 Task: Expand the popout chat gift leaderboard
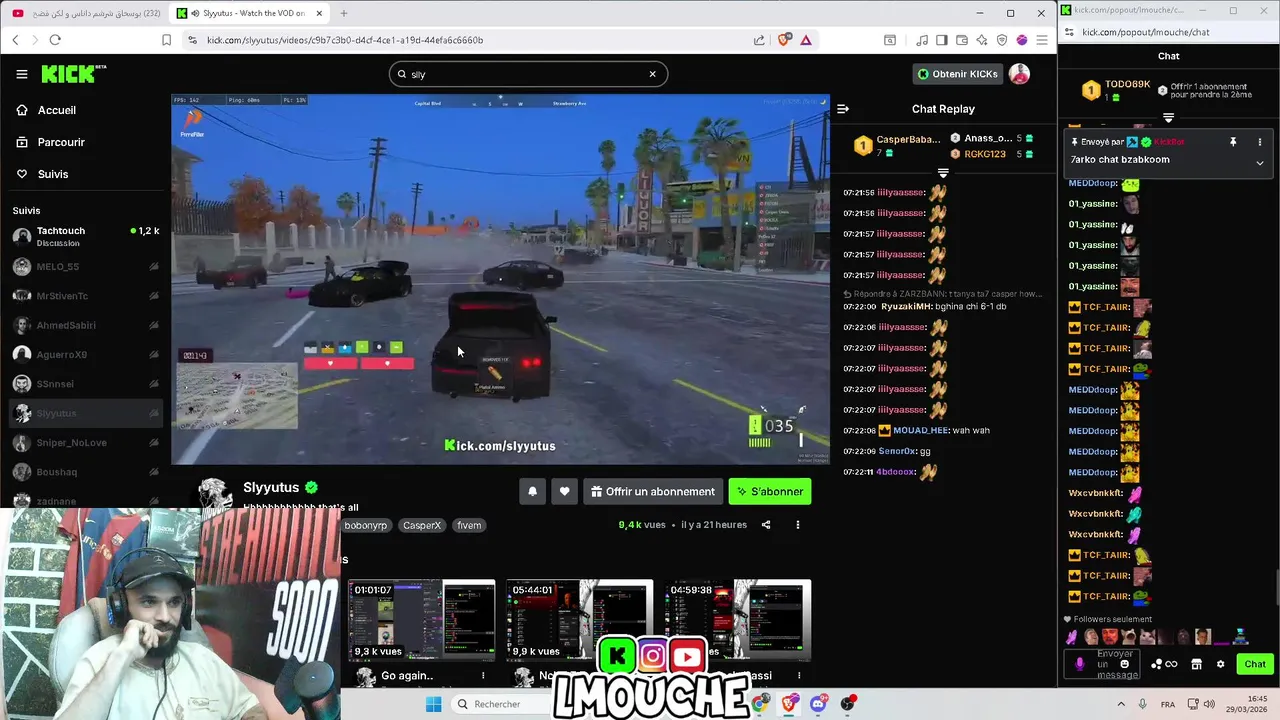tap(1168, 118)
